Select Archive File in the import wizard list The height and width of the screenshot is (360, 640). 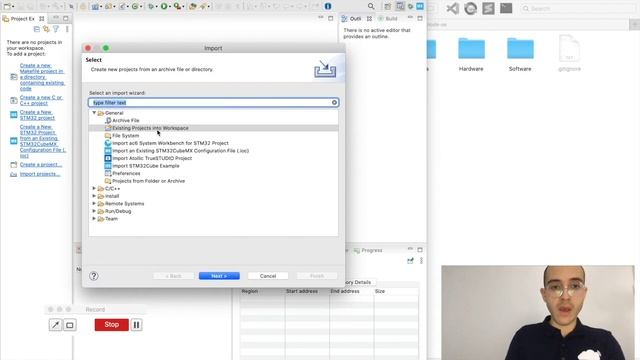(x=126, y=120)
